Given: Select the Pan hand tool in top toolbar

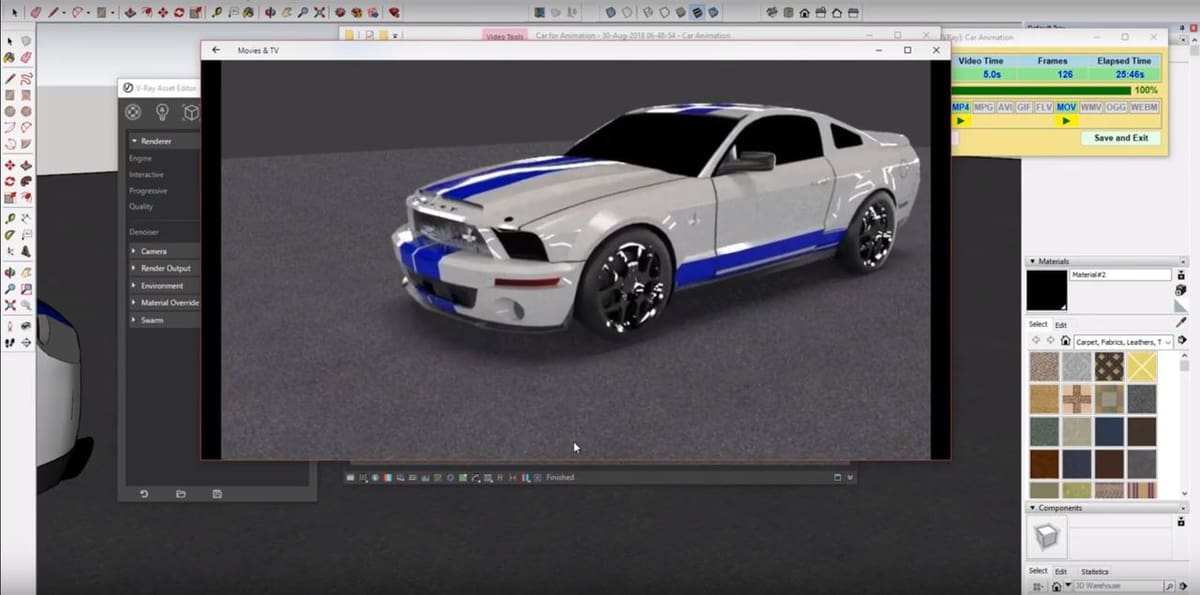Looking at the screenshot, I should (287, 13).
